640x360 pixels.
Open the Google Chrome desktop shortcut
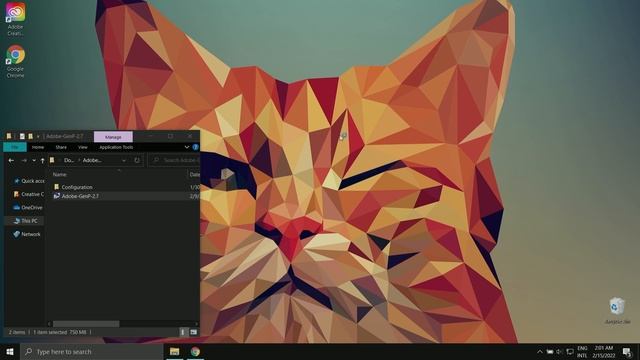tap(16, 61)
